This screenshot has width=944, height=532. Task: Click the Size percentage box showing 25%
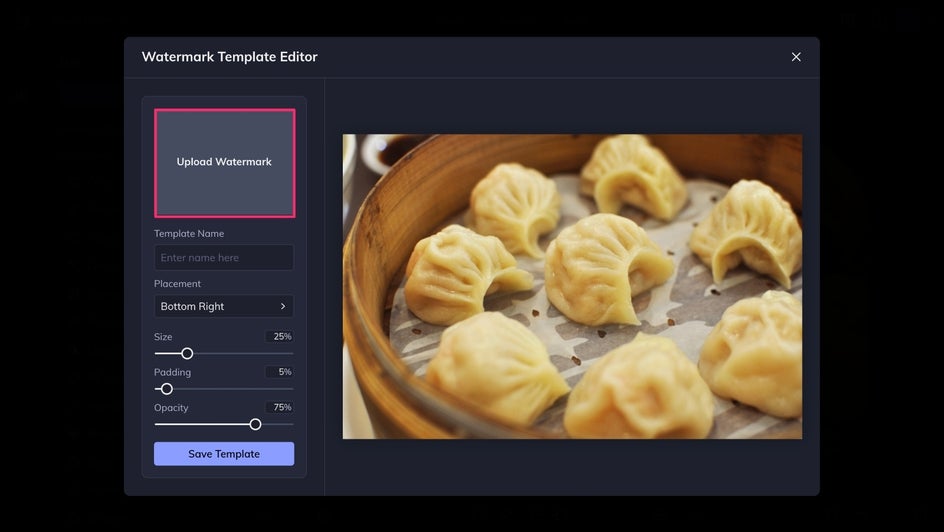(281, 337)
